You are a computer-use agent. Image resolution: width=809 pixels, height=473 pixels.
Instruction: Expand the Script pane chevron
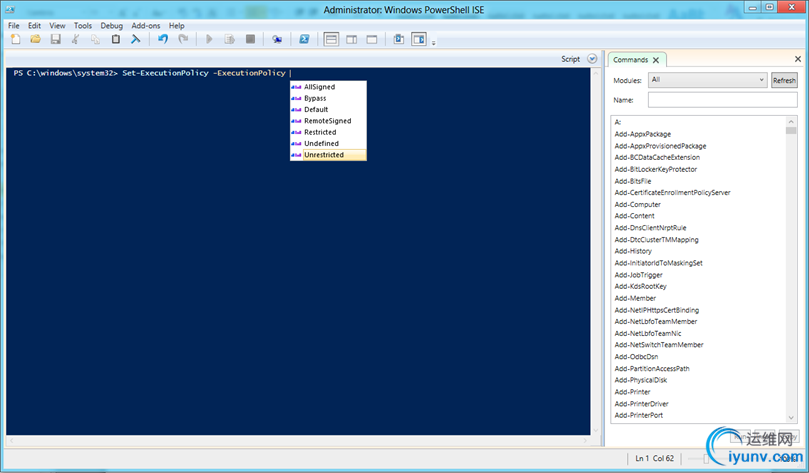592,59
